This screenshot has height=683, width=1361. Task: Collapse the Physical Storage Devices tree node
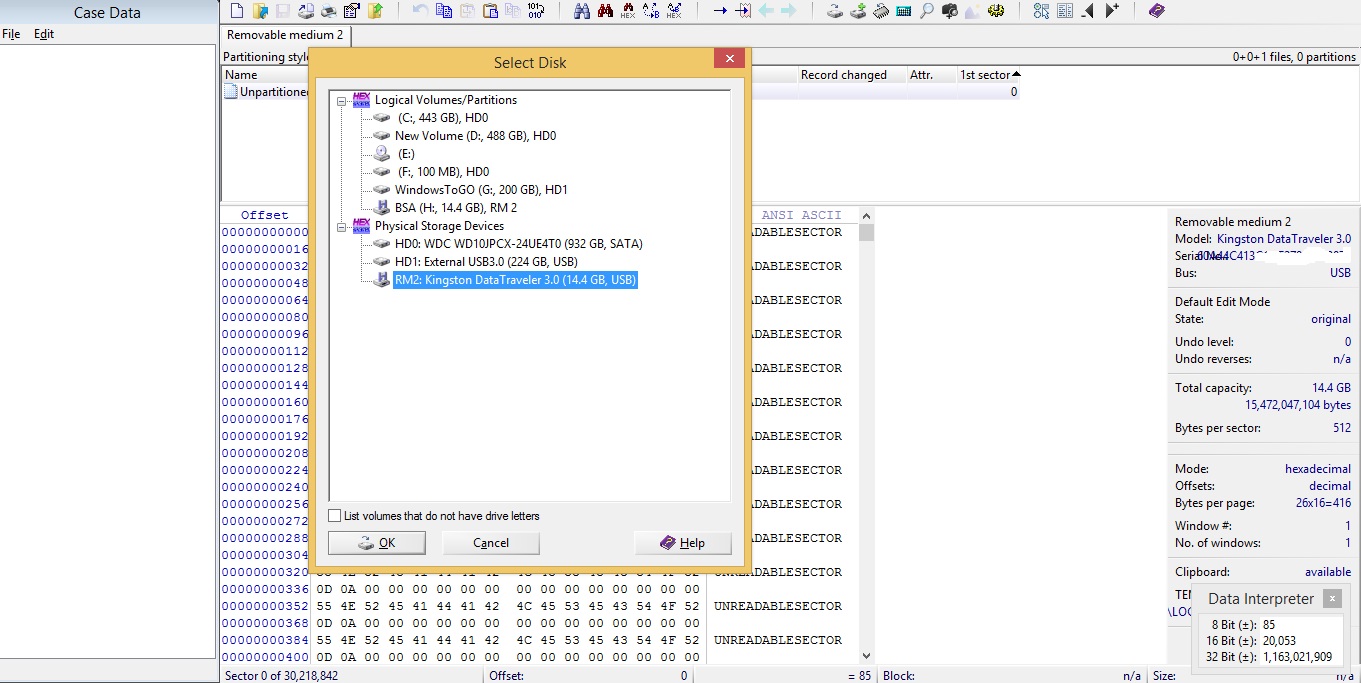pos(341,226)
